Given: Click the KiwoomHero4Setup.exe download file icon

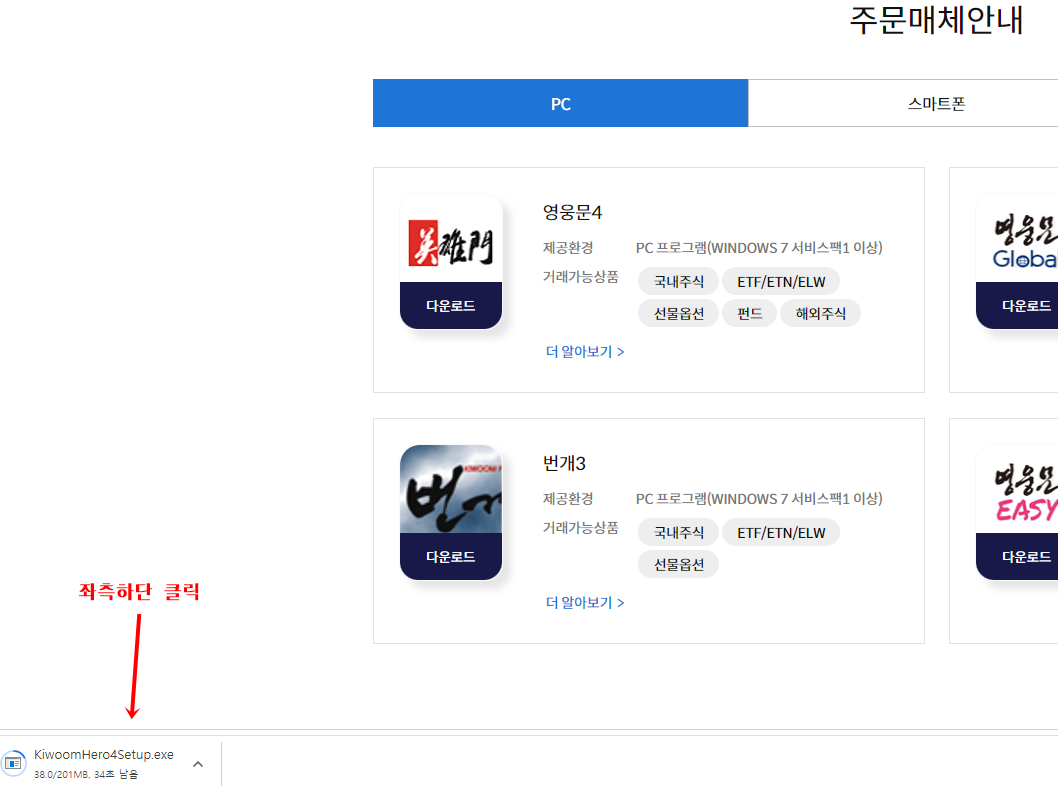Looking at the screenshot, I should tap(13, 763).
